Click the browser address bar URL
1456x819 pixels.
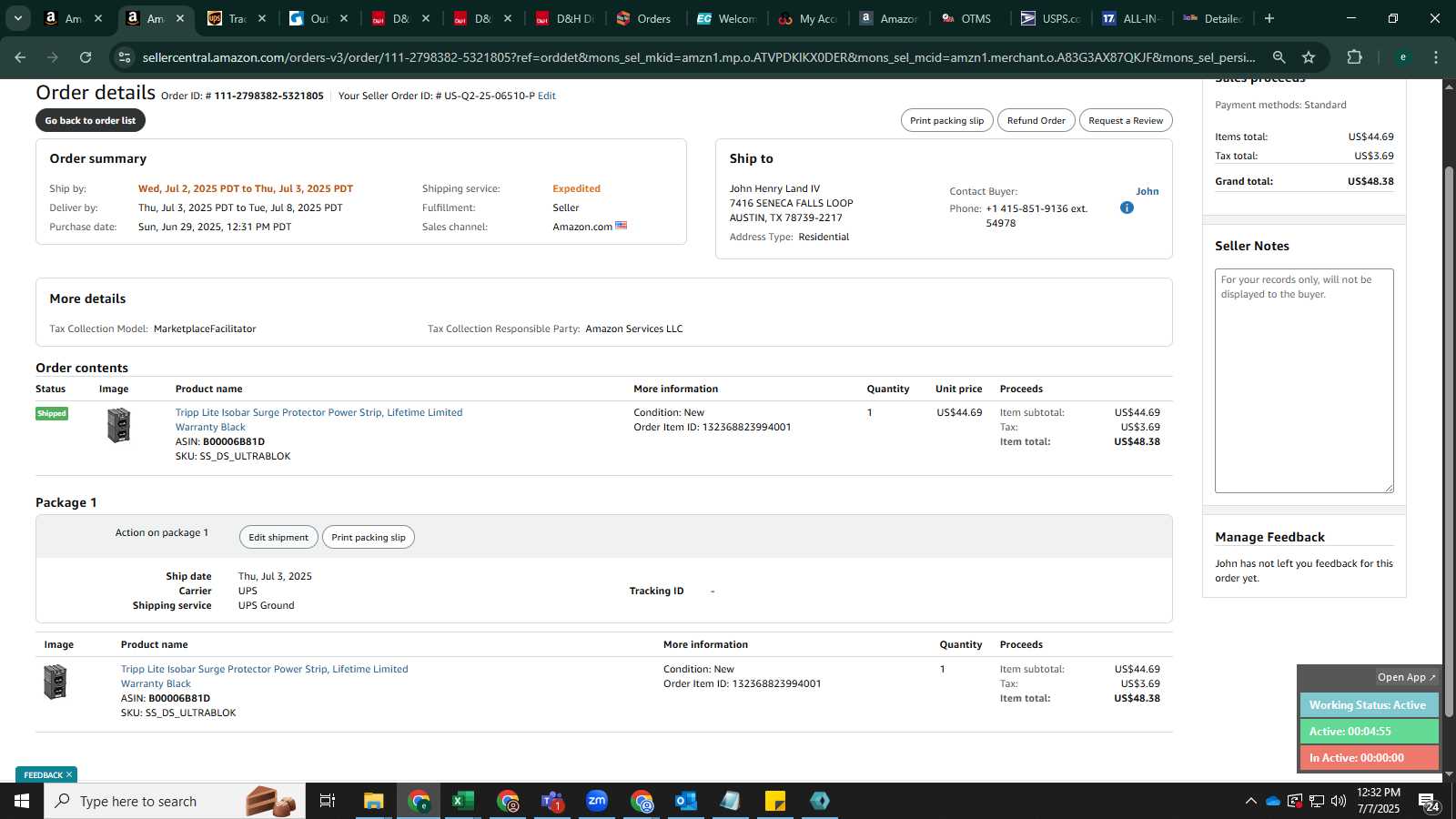[x=699, y=57]
